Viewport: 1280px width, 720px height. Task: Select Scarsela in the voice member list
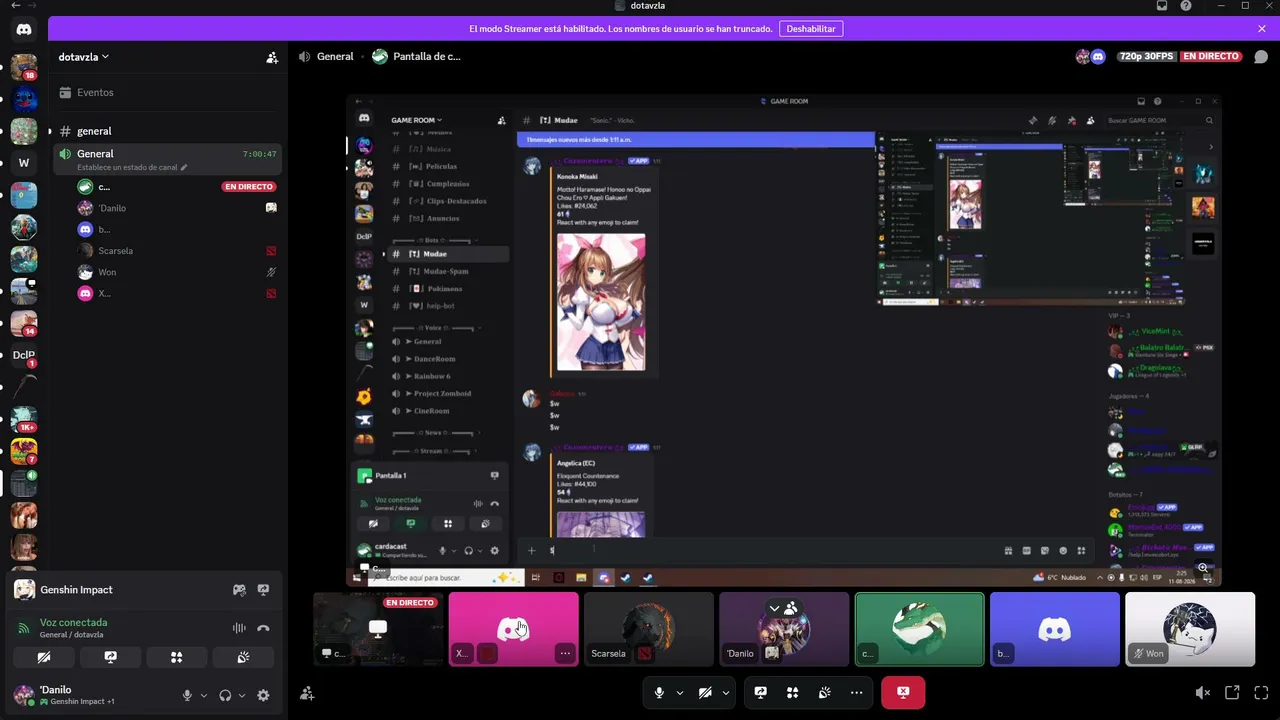coord(176,251)
